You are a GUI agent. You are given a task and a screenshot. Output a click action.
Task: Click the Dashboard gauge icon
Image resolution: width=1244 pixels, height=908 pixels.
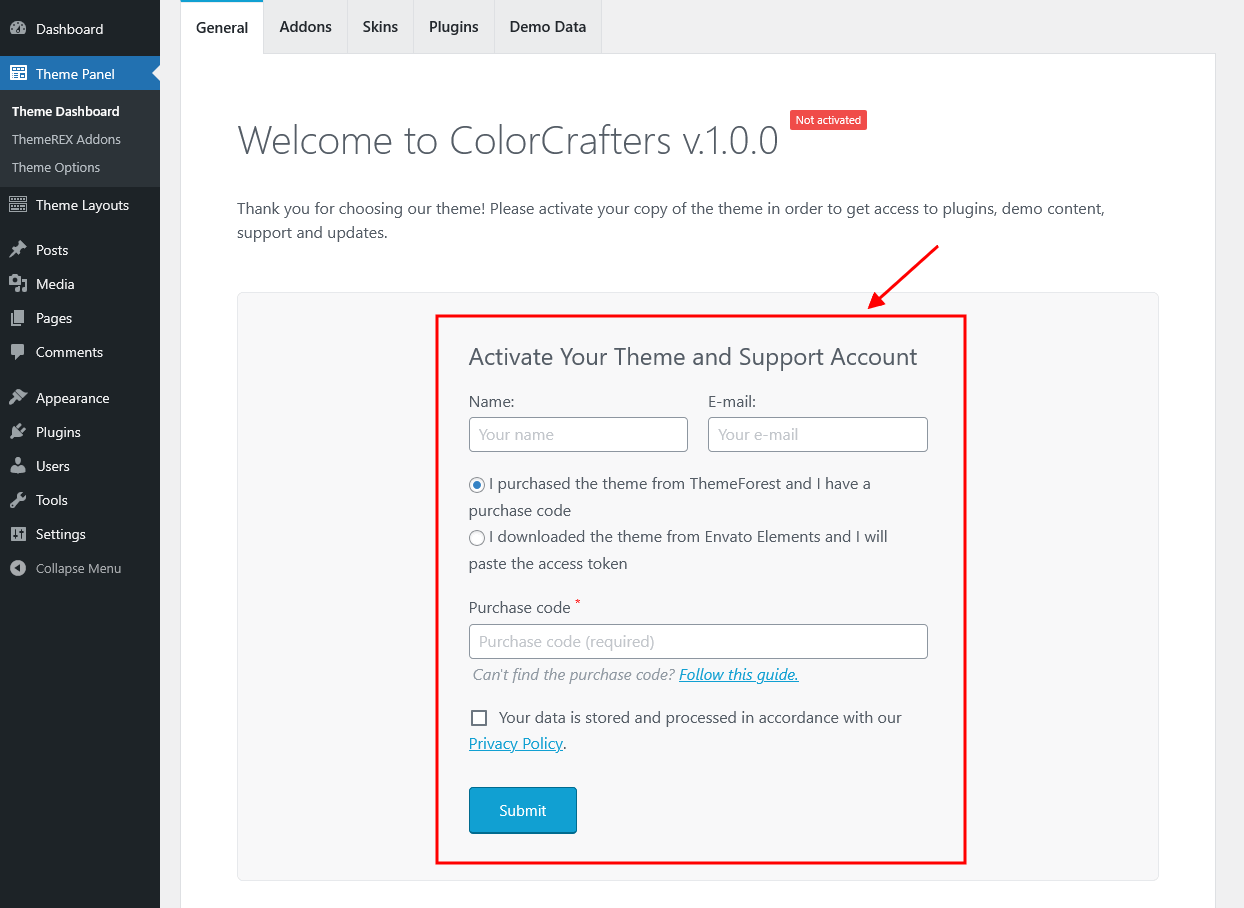tap(18, 29)
